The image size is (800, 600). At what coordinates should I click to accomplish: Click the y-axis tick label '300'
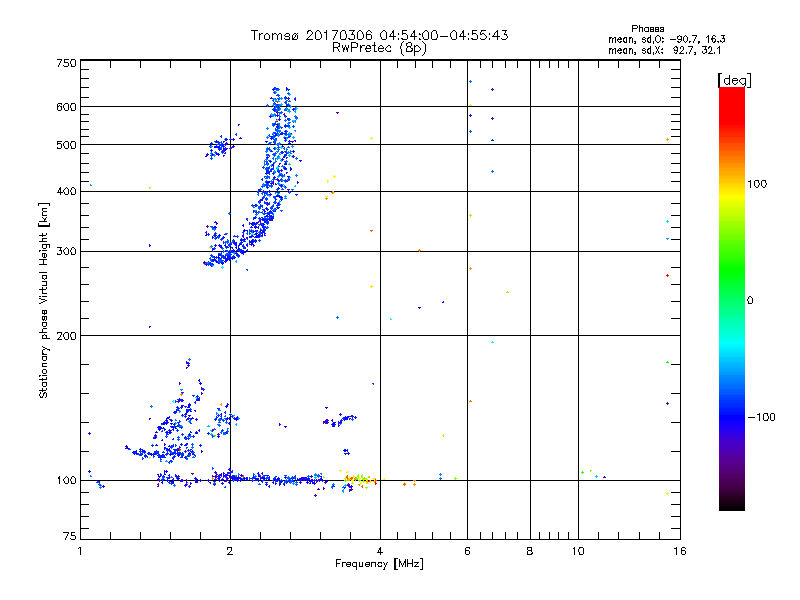[66, 252]
